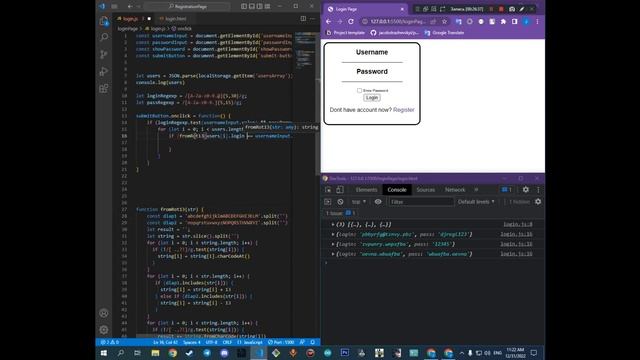This screenshot has height=360, width=640.
Task: Click the CRLF line ending status item
Action: [227, 342]
